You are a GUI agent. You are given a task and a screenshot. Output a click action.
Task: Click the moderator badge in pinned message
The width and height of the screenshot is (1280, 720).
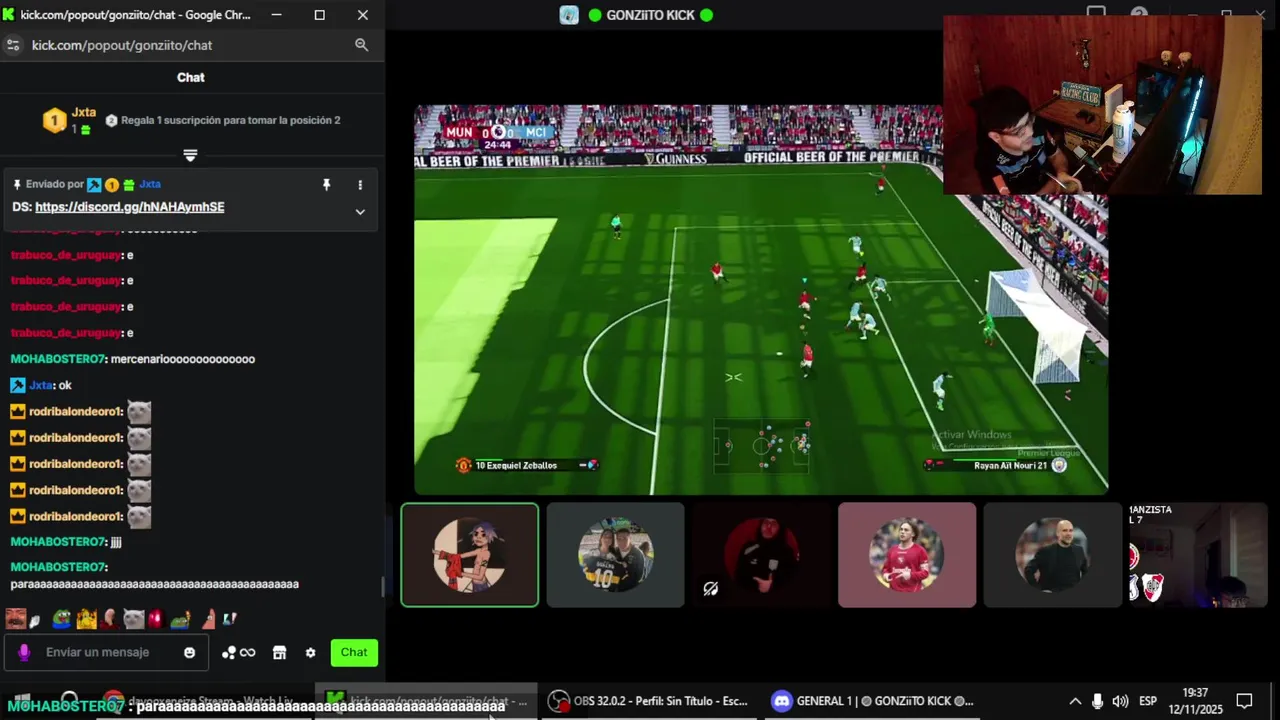(94, 185)
